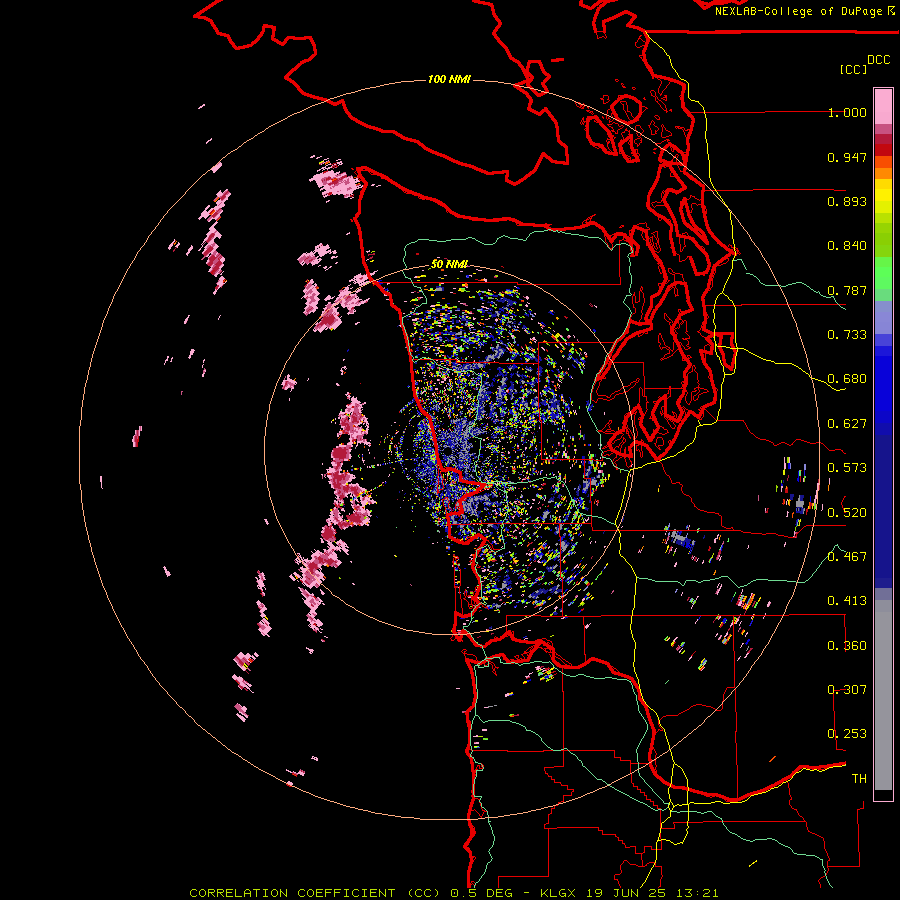Click the 0.520 scale value
This screenshot has height=900, width=900.
(x=847, y=513)
